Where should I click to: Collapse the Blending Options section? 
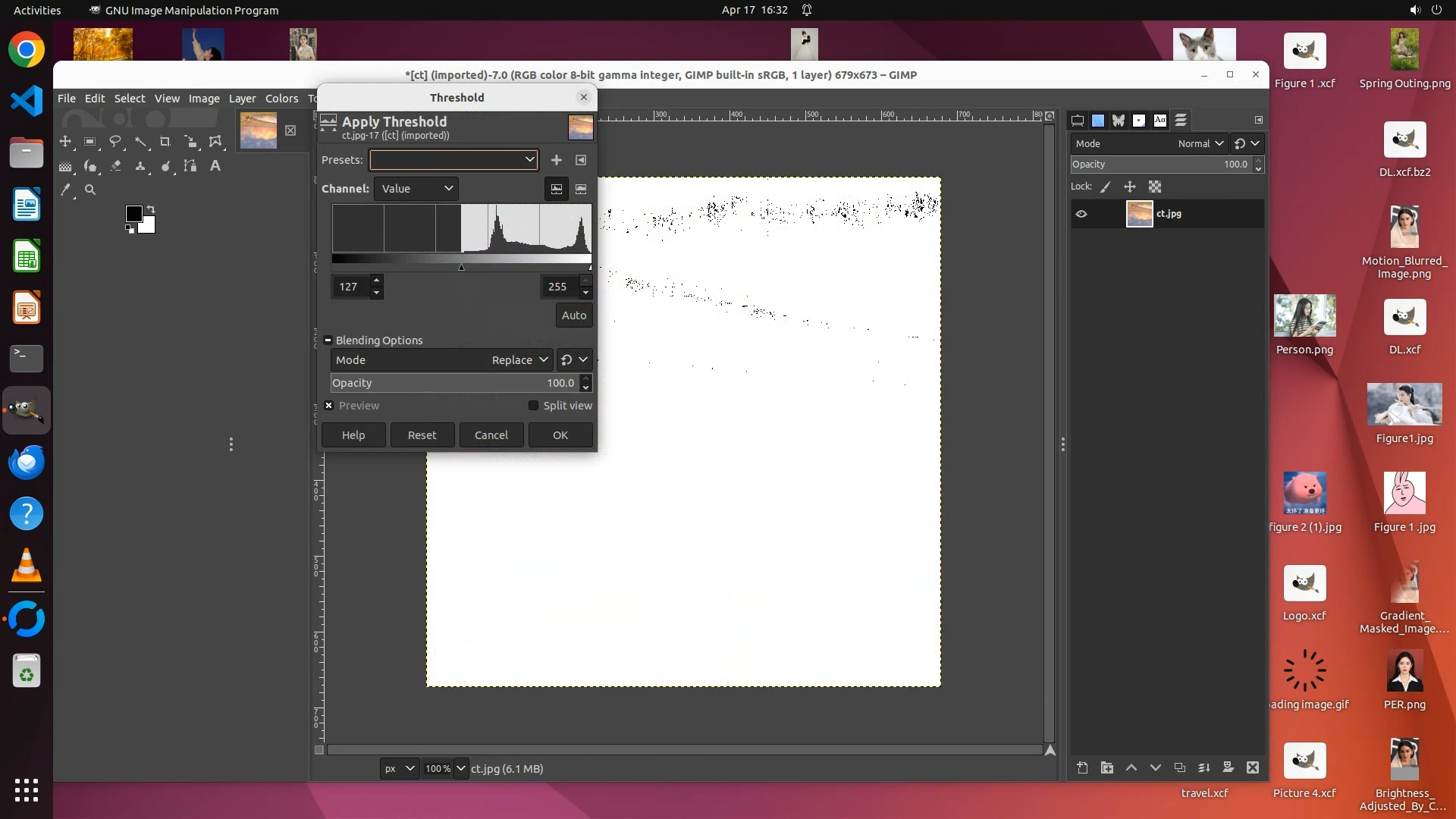point(328,340)
